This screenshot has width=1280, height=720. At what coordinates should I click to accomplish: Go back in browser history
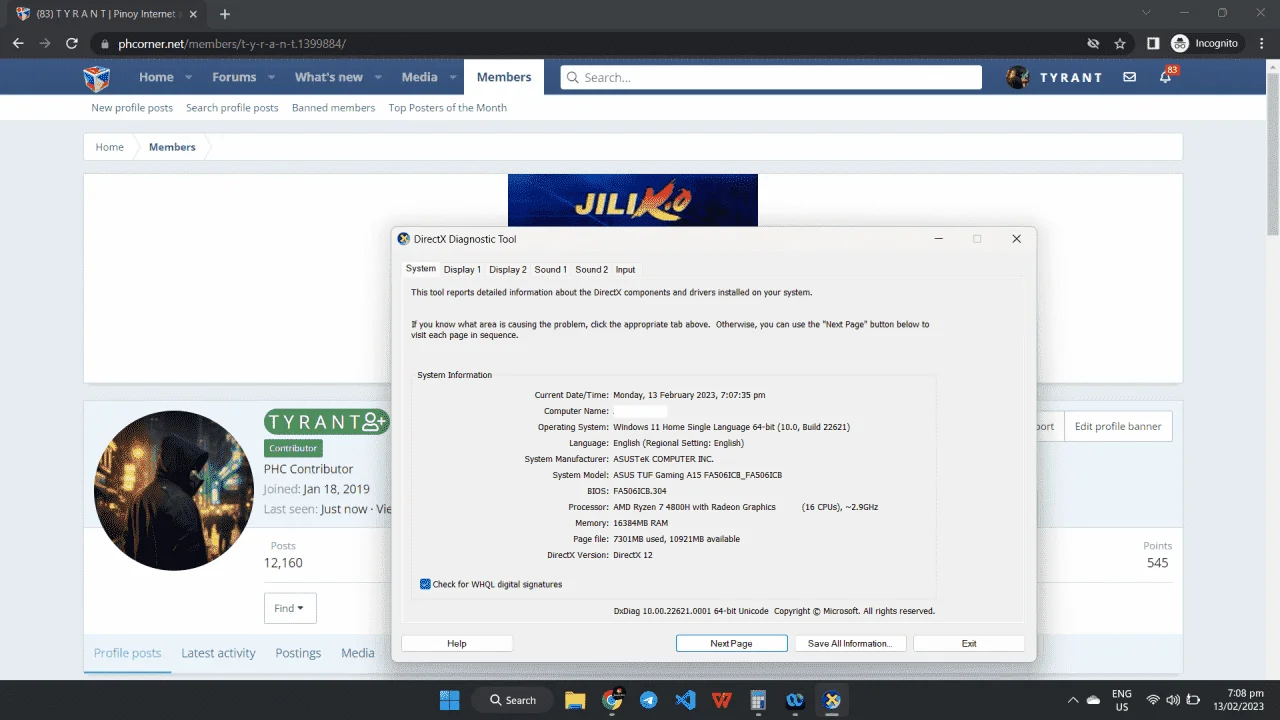(x=18, y=44)
